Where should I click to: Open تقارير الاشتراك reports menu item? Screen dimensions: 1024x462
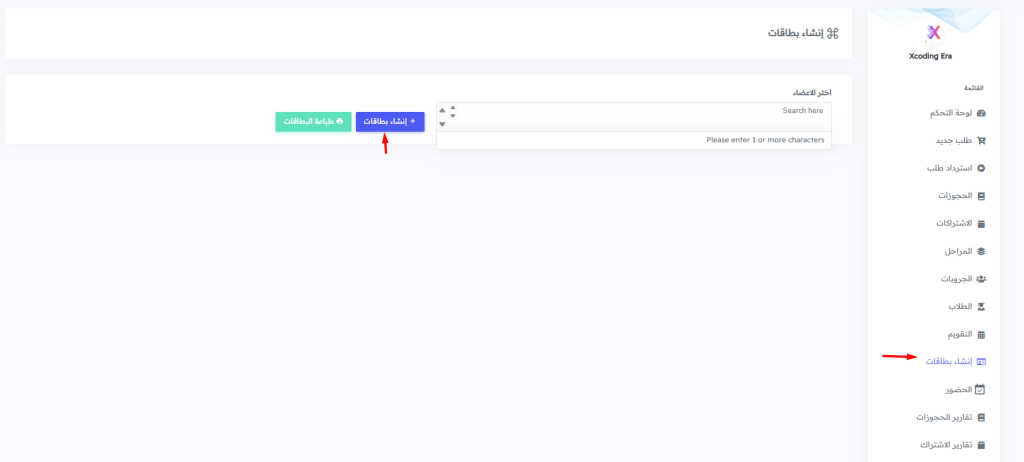click(952, 445)
